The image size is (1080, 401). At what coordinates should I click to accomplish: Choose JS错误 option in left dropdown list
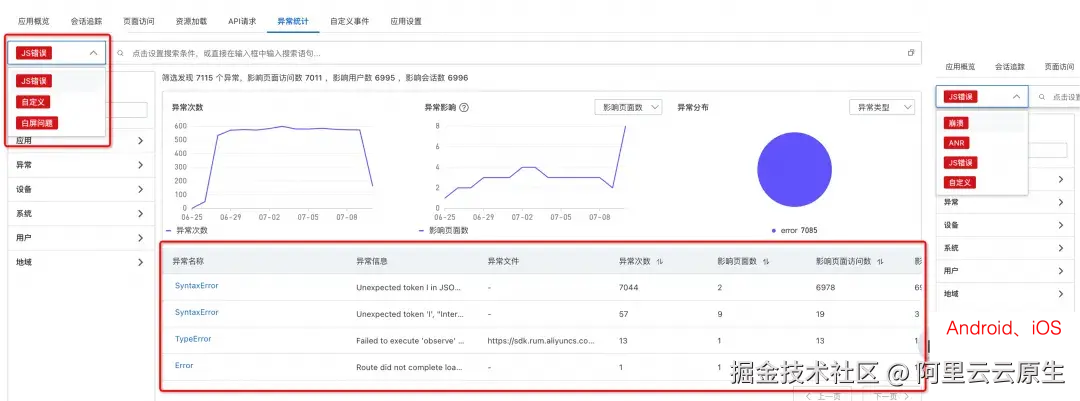(34, 81)
